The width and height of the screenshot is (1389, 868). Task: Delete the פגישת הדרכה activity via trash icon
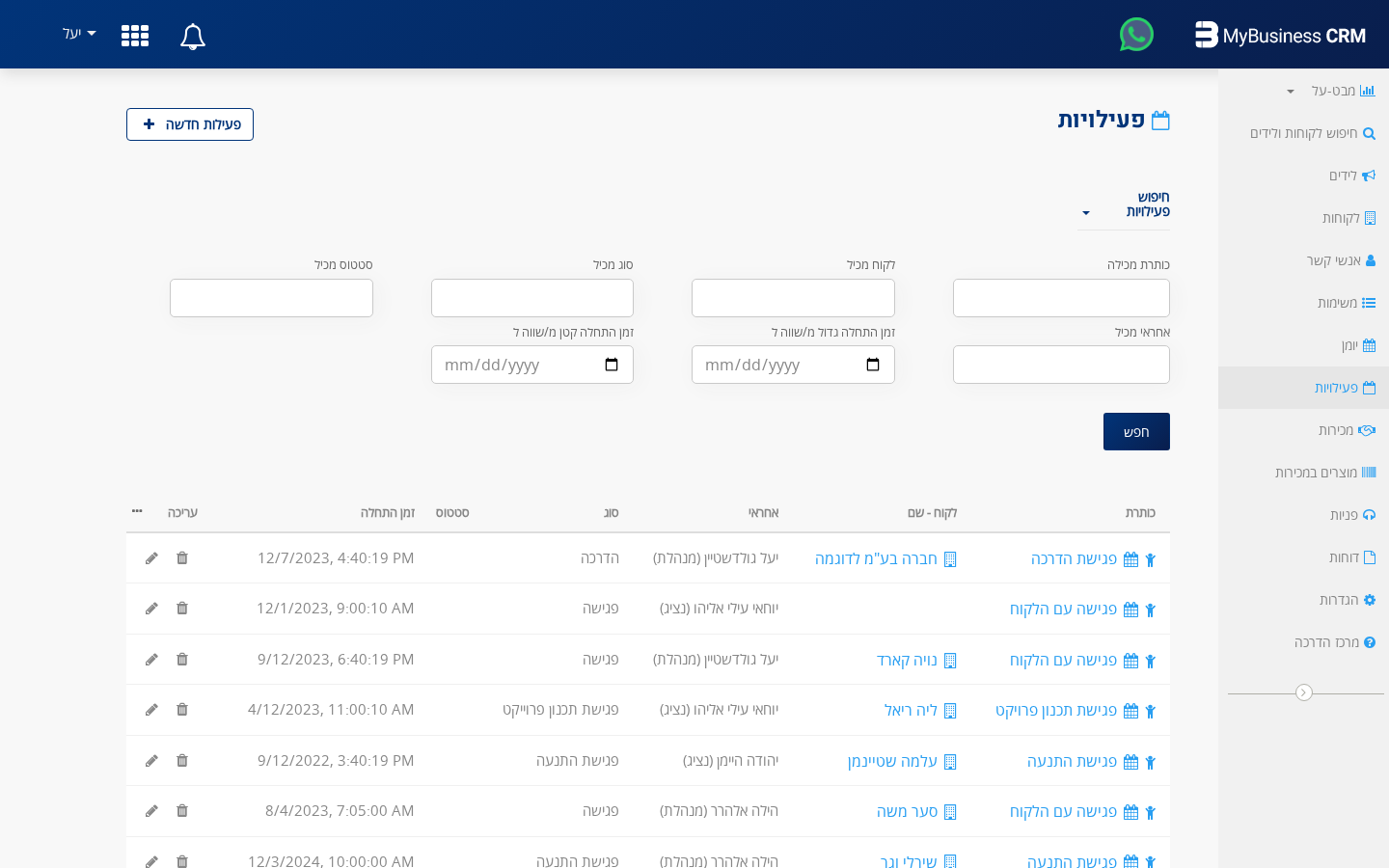182,558
